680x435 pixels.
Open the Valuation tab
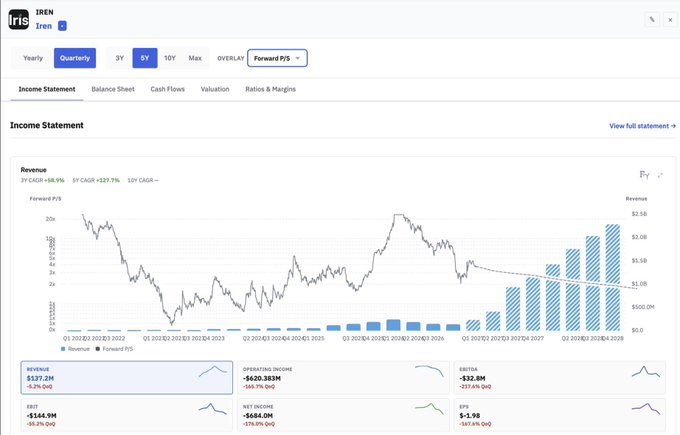(x=215, y=89)
